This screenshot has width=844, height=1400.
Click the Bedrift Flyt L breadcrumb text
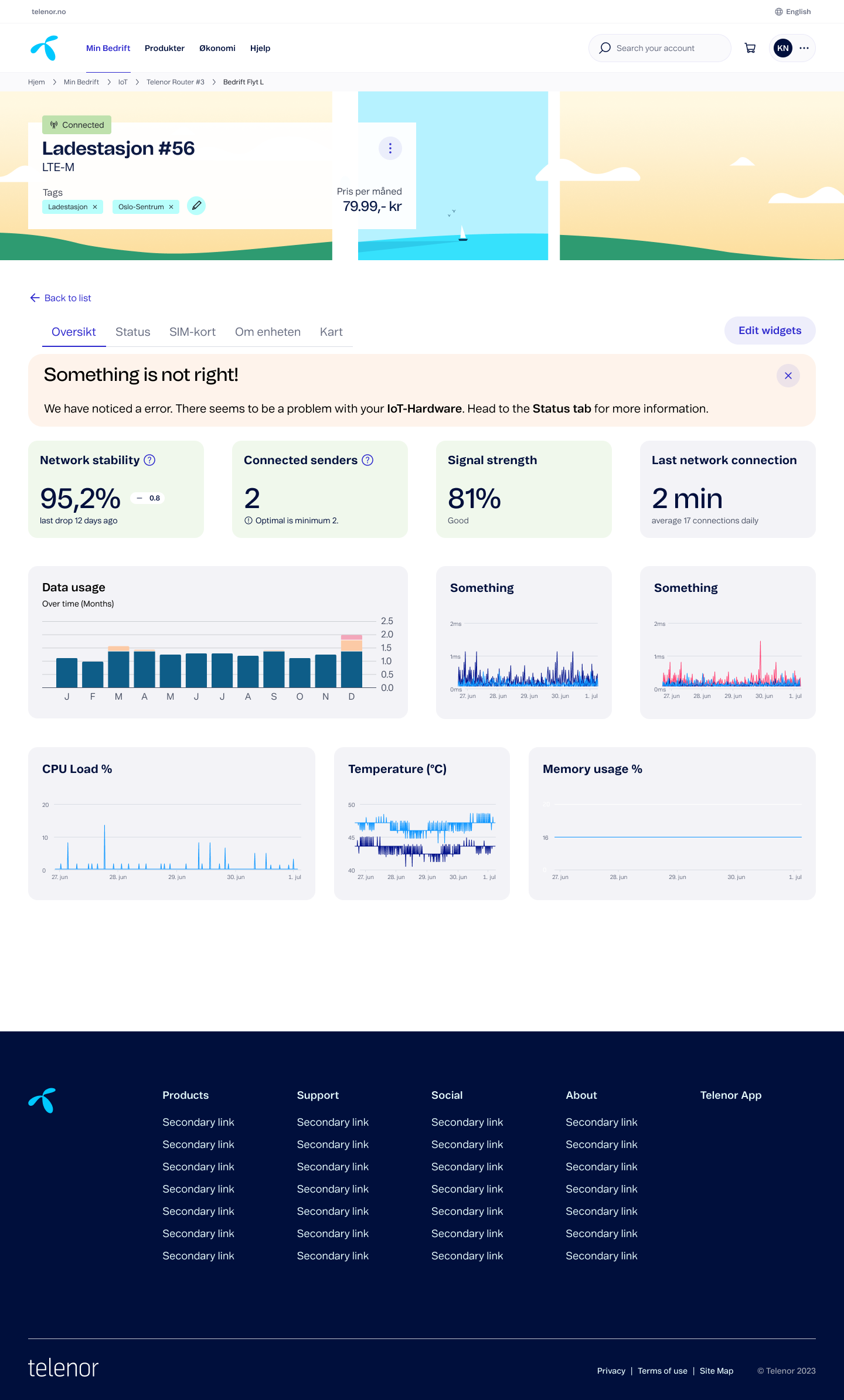click(243, 82)
